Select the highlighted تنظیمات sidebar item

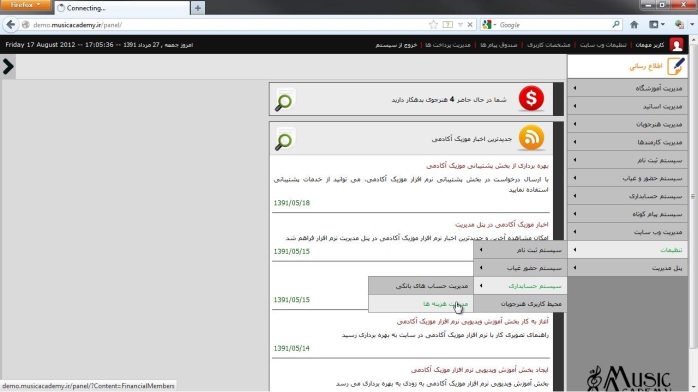pos(628,250)
